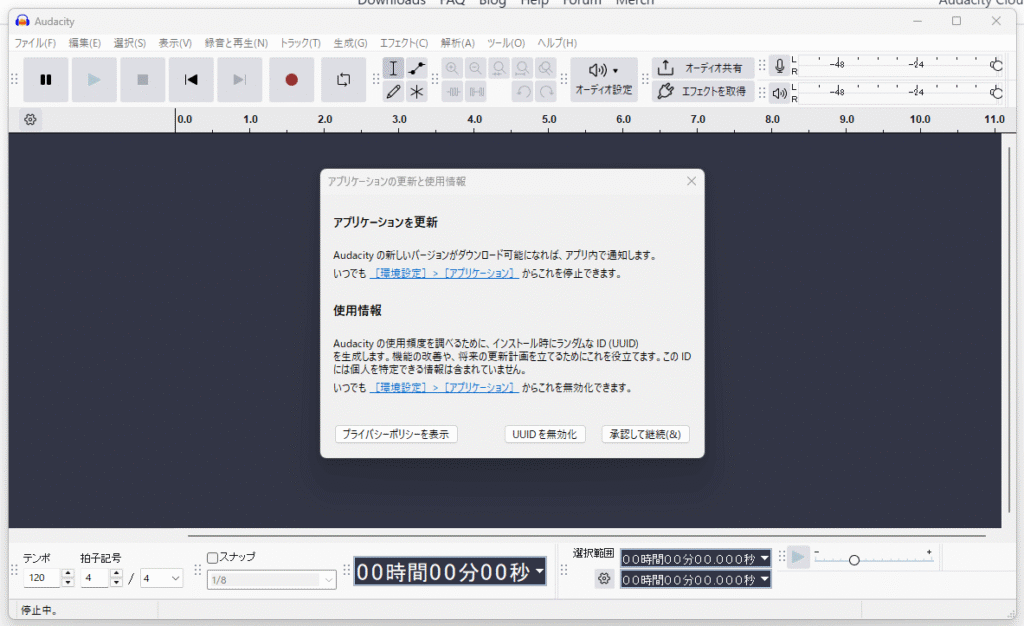Open main time display format dropdown arrow

(x=539, y=571)
